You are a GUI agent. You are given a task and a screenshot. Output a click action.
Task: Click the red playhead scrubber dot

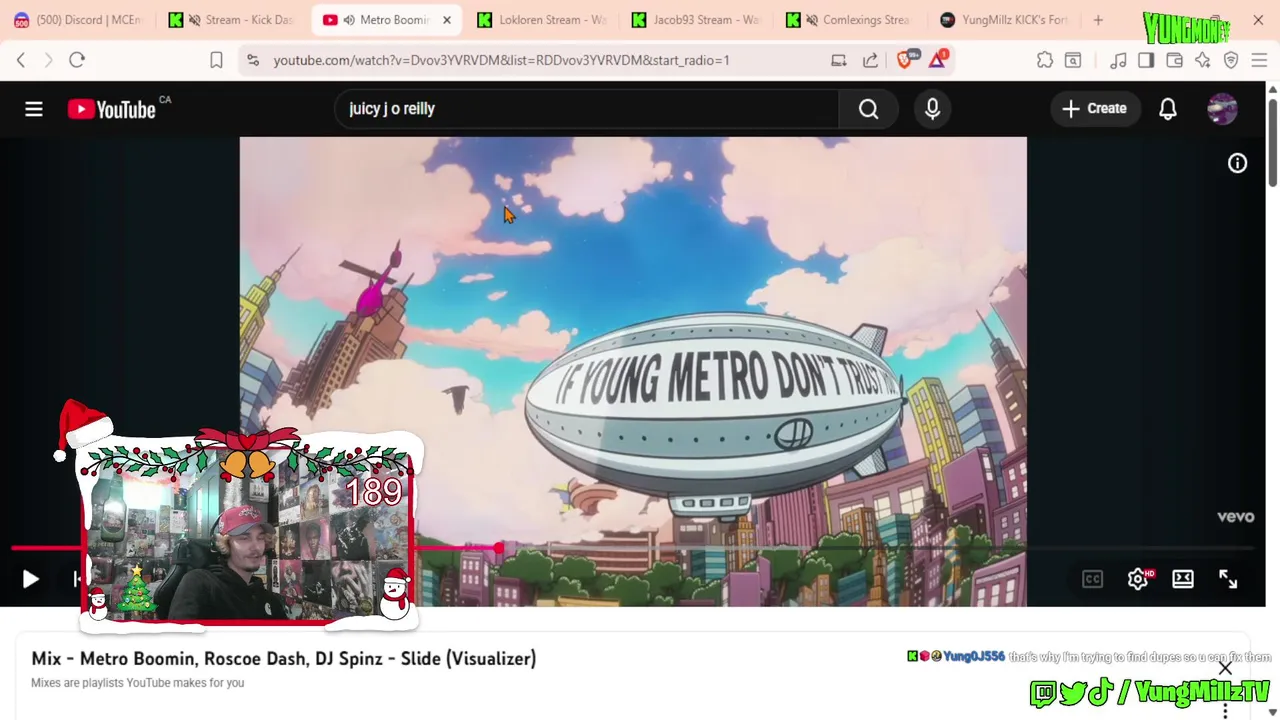[498, 548]
